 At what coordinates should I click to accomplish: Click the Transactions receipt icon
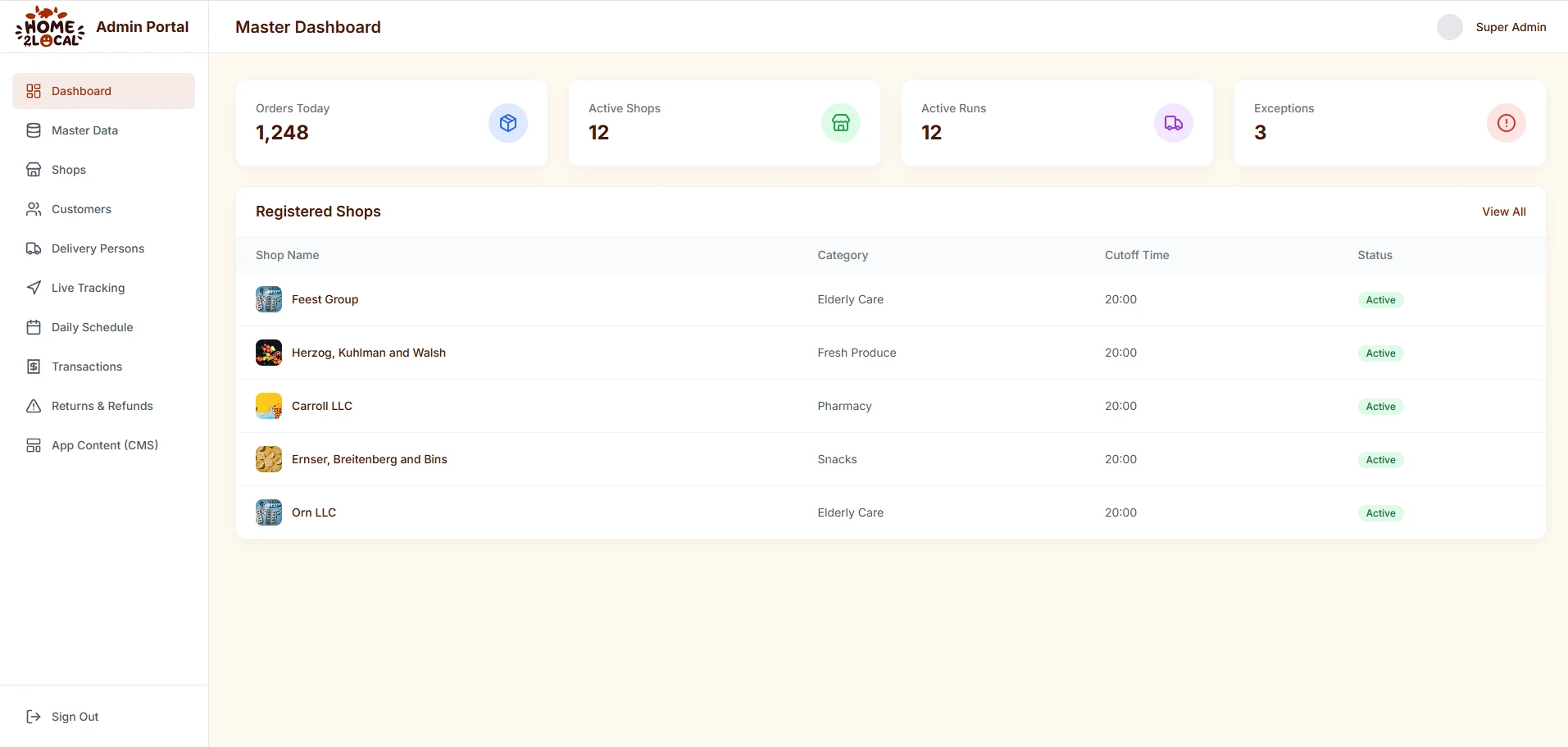pyautogui.click(x=34, y=367)
